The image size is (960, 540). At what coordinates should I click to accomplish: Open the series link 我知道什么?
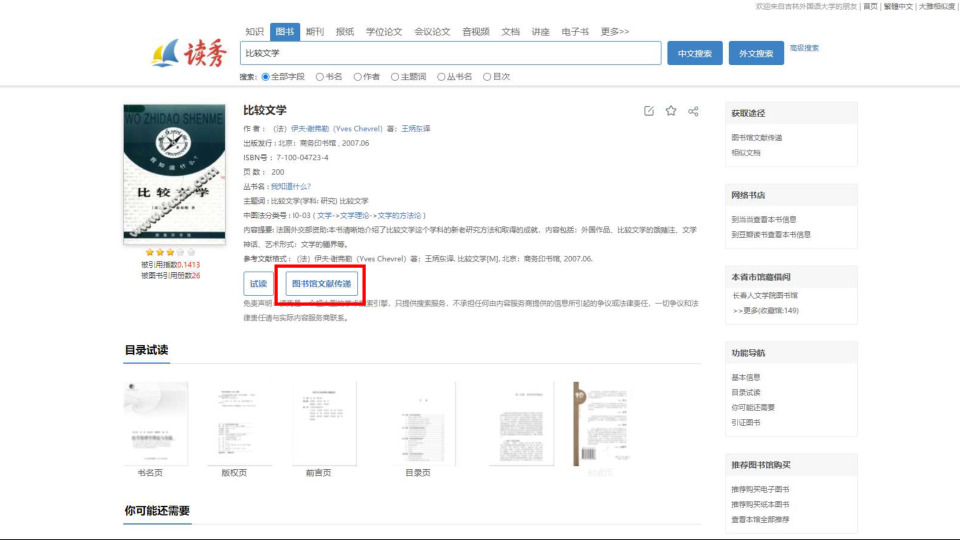coord(291,186)
